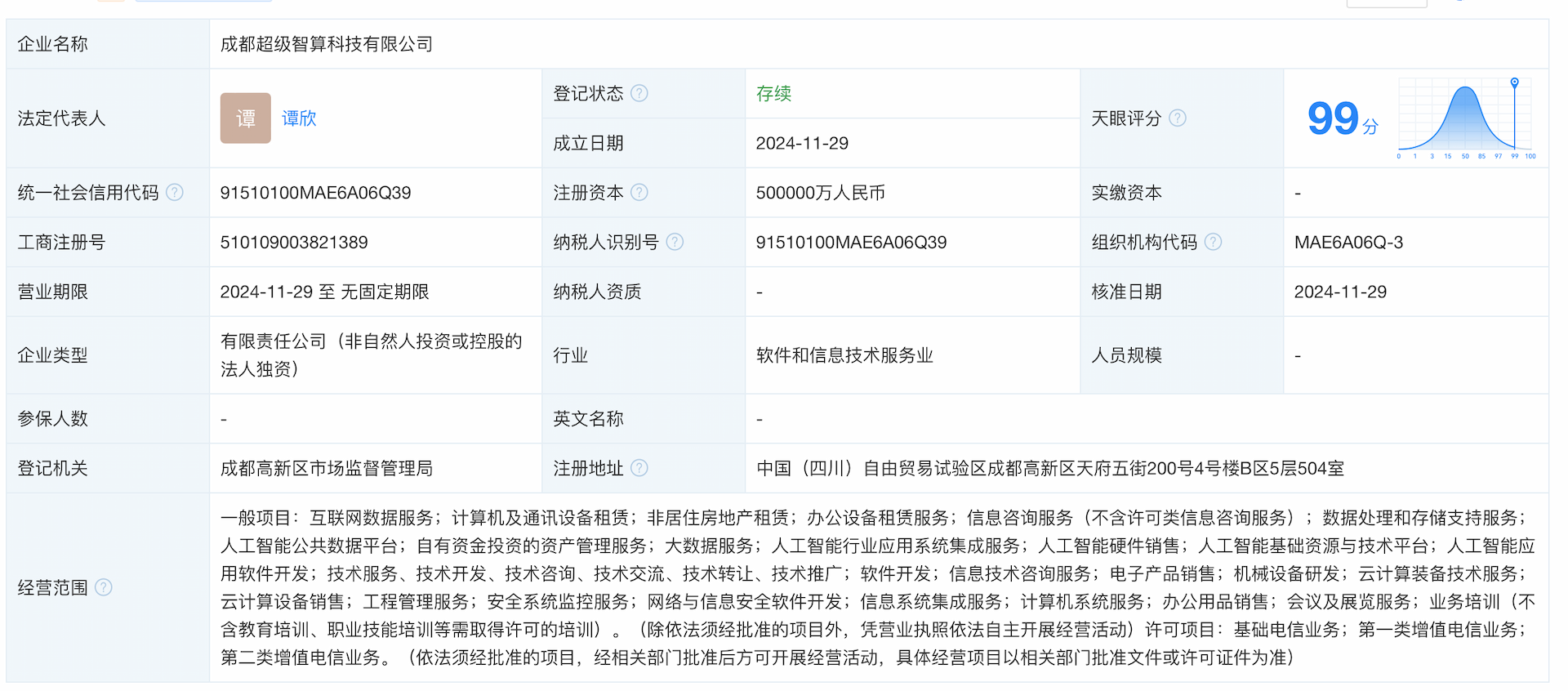Click registration authority 成都高新区市场监督管理局
This screenshot has height=691, width=1568.
[x=327, y=468]
